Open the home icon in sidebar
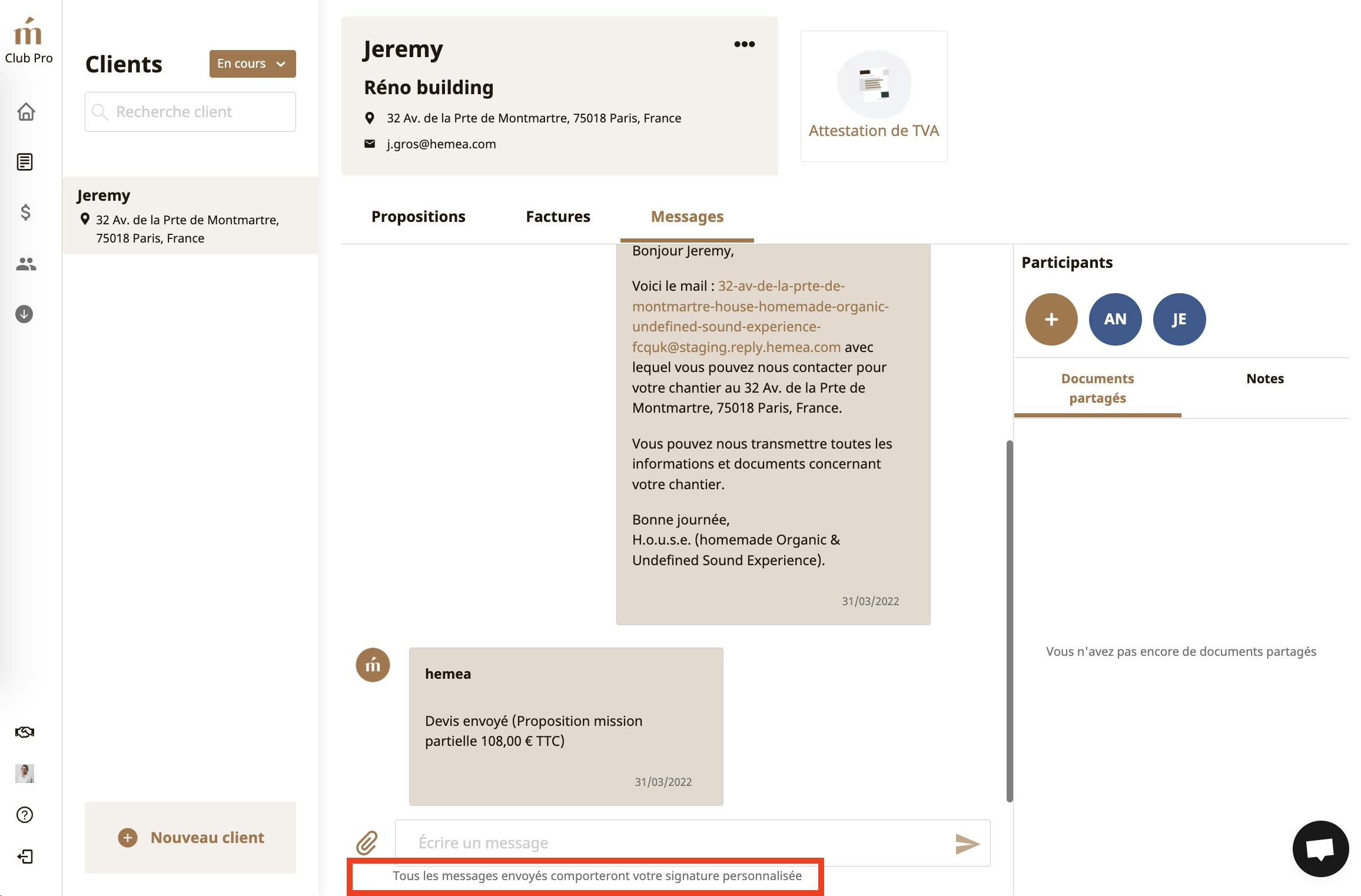The height and width of the screenshot is (896, 1361). pos(26,111)
